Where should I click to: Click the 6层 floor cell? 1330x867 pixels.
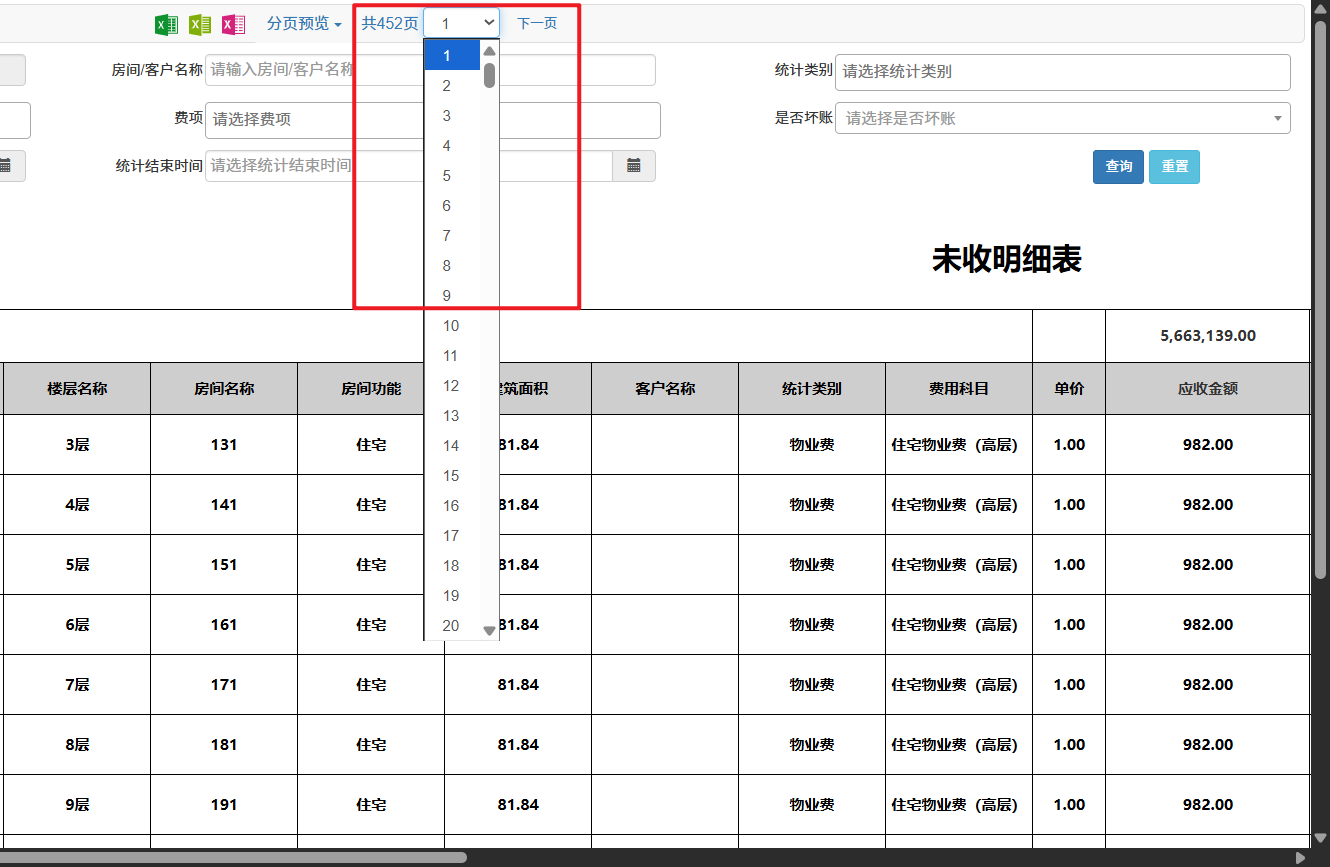(x=77, y=624)
